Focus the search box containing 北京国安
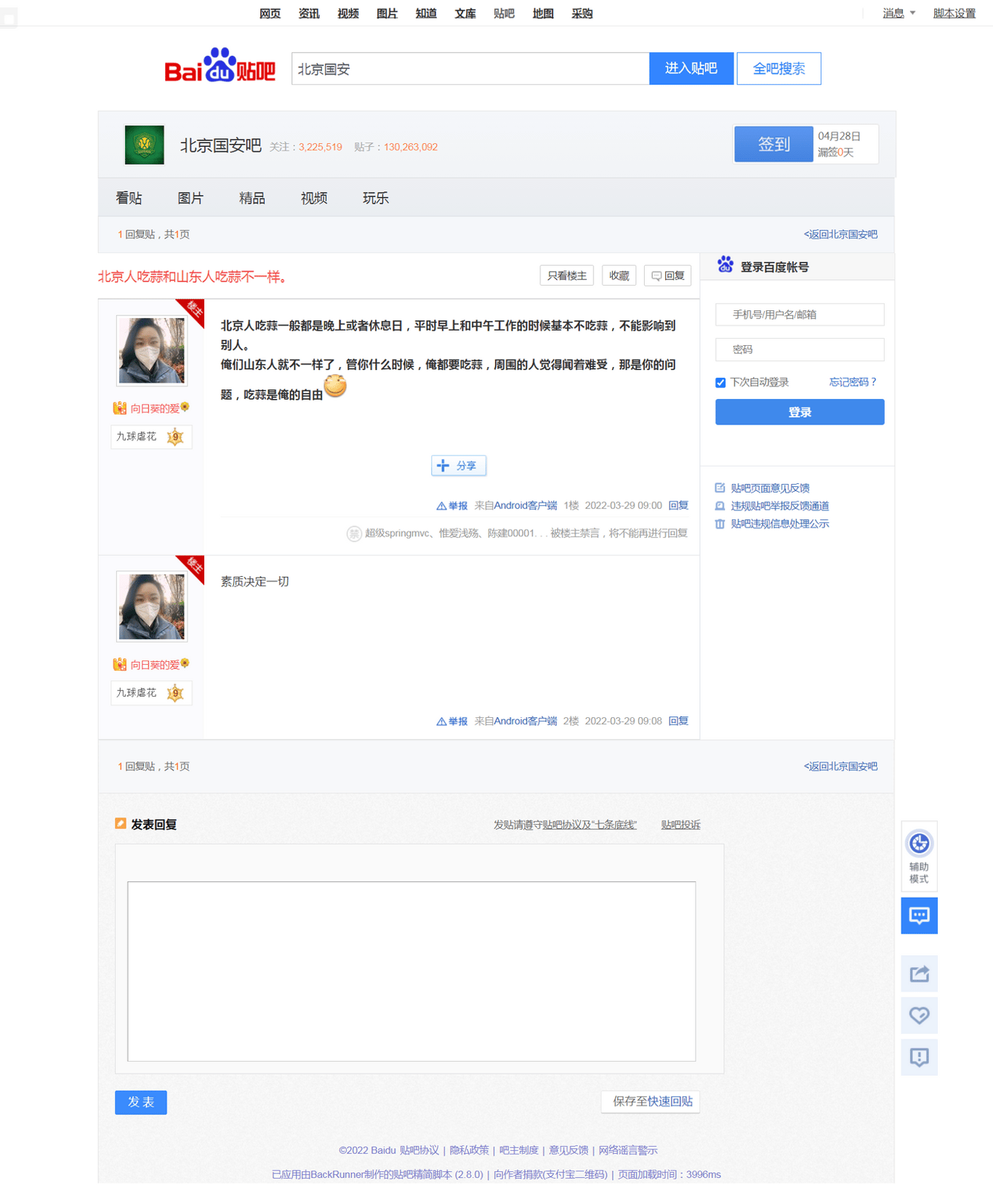Image resolution: width=993 pixels, height=1204 pixels. 470,68
